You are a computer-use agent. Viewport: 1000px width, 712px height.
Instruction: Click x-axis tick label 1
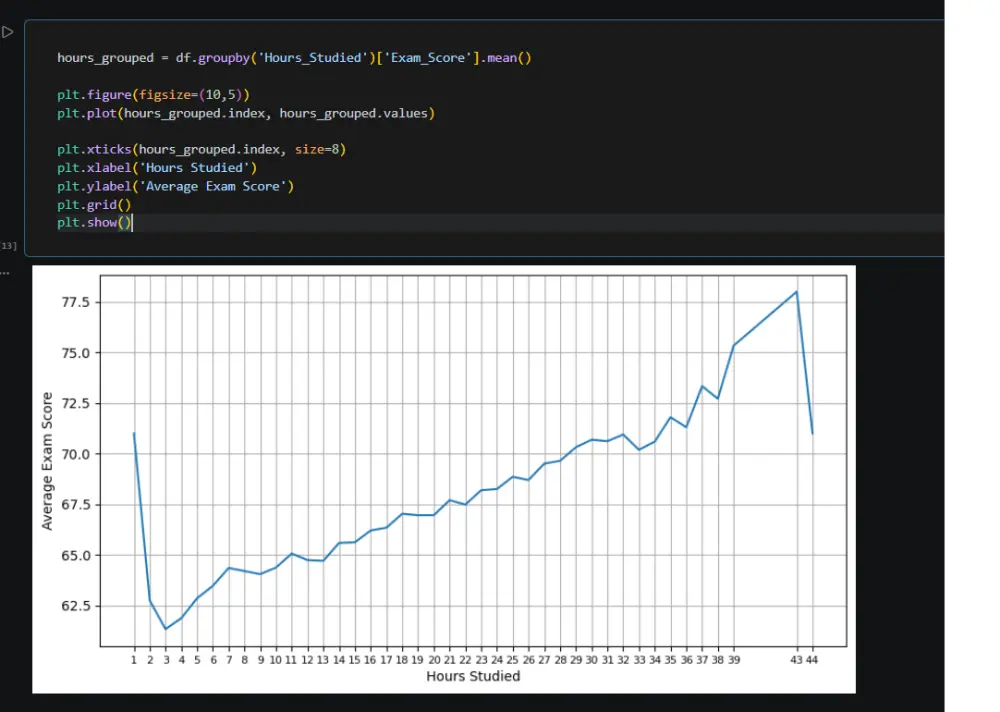[134, 660]
